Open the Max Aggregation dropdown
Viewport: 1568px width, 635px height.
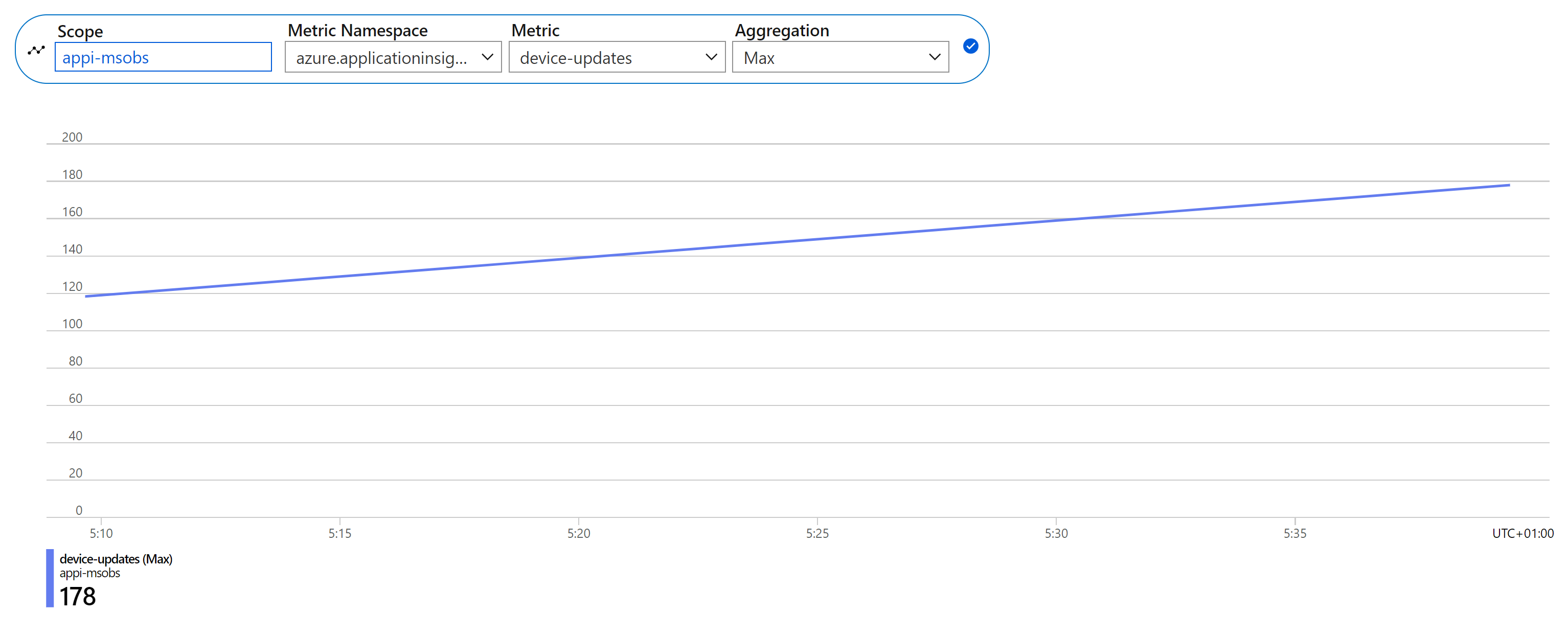[x=840, y=57]
